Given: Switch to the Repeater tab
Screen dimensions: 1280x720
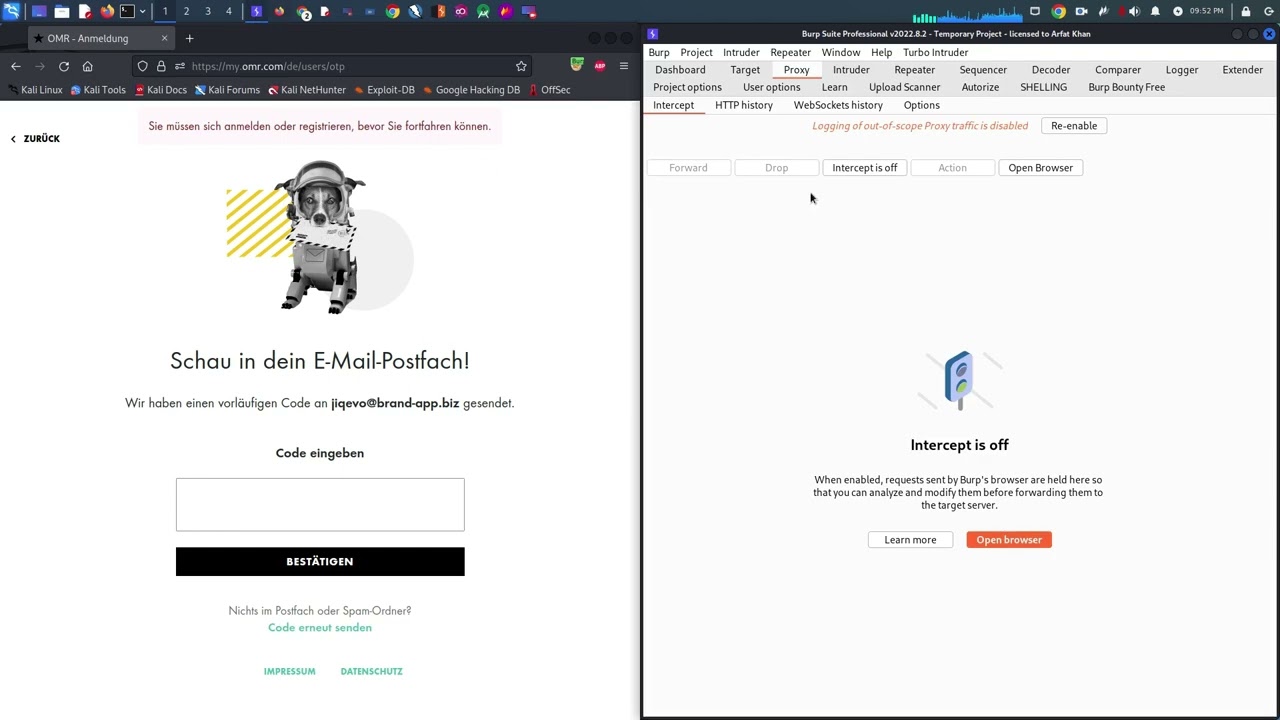Looking at the screenshot, I should point(914,70).
